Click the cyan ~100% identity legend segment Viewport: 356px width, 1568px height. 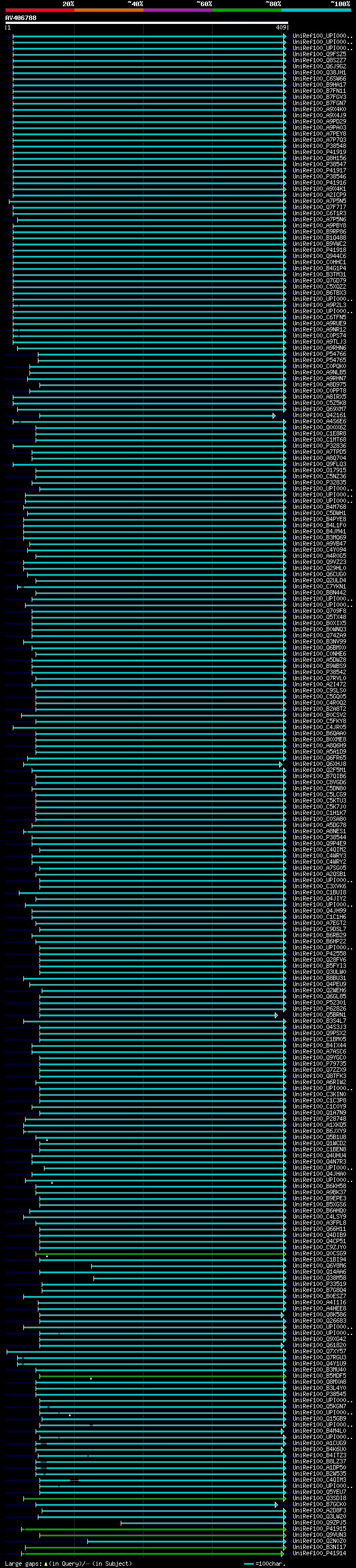point(316,10)
